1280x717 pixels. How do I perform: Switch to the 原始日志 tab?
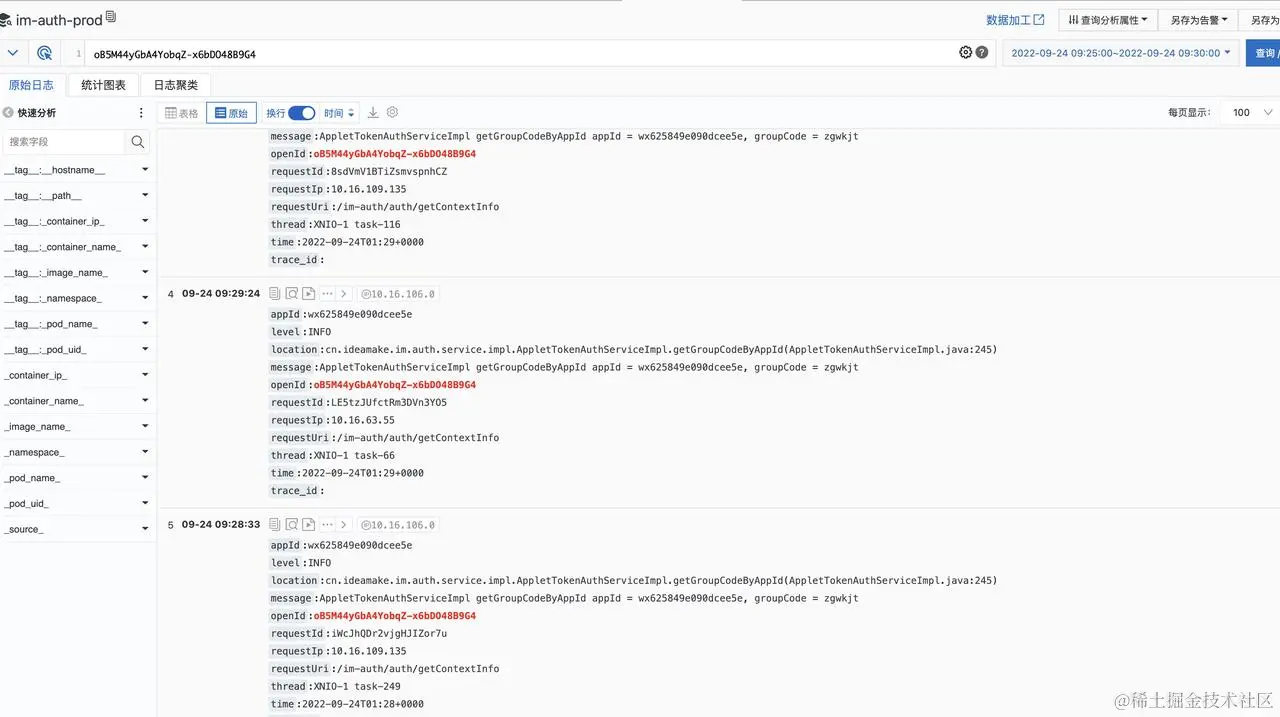[31, 85]
